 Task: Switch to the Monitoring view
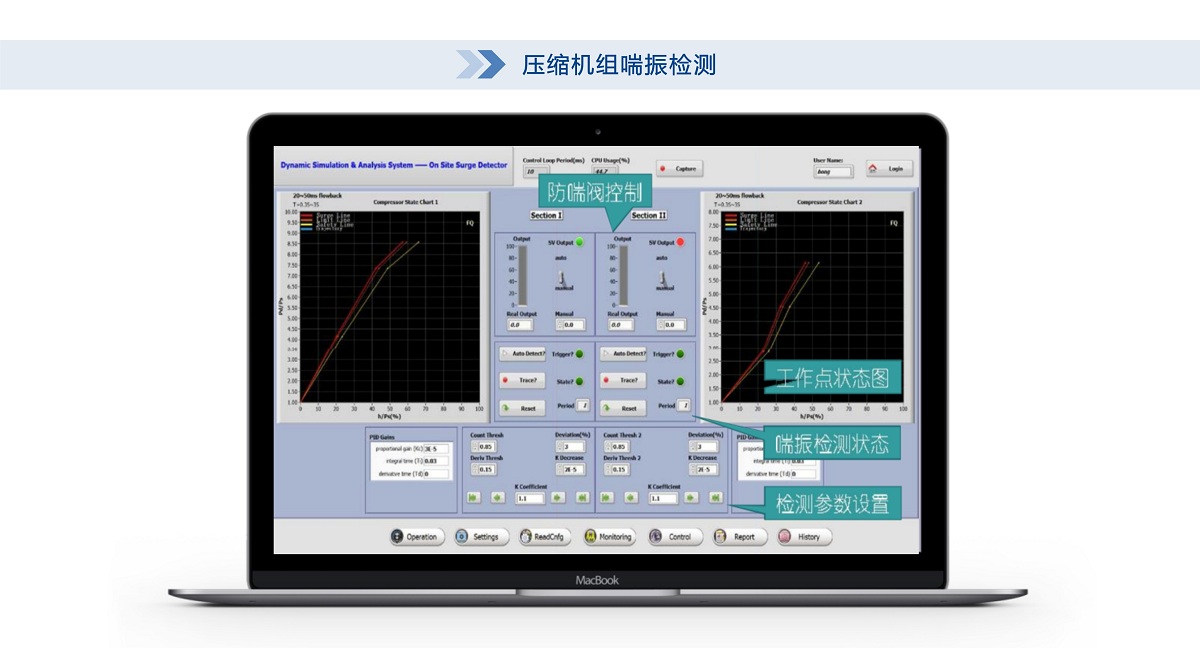click(x=609, y=537)
